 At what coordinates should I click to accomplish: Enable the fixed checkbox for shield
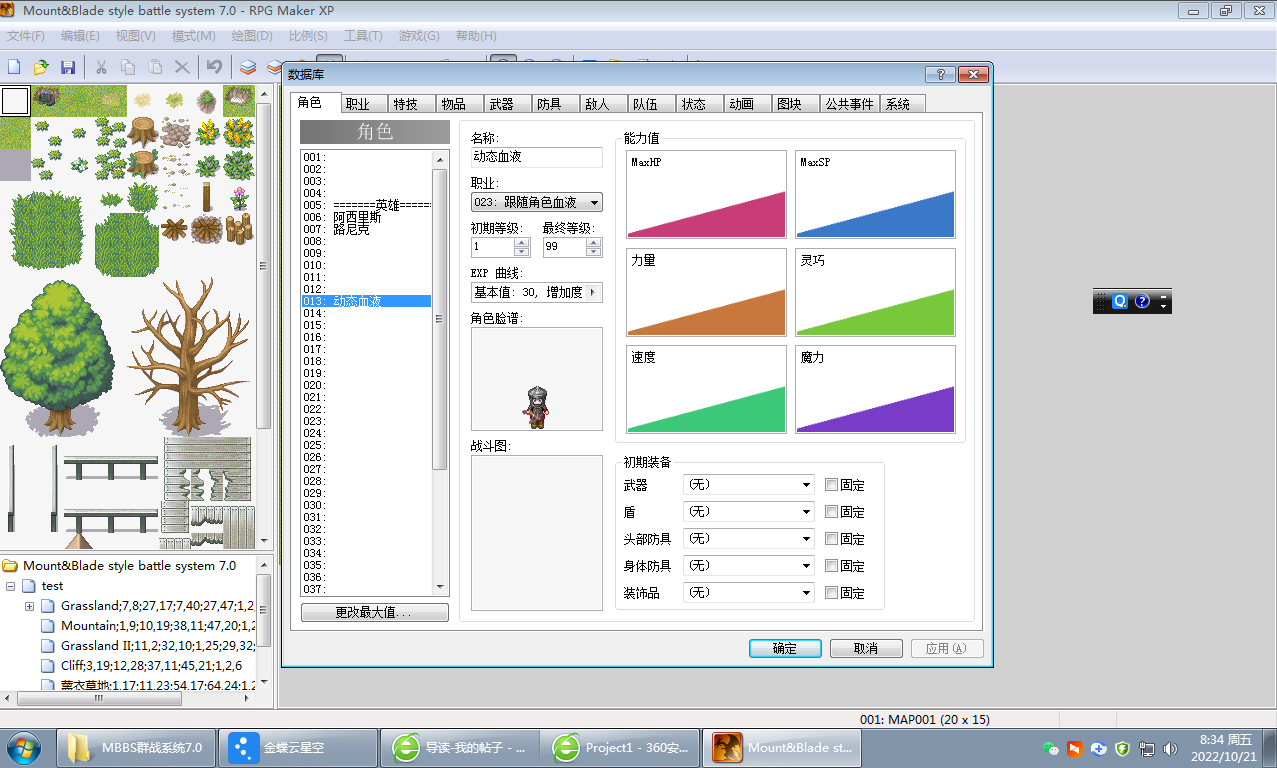pyautogui.click(x=832, y=512)
